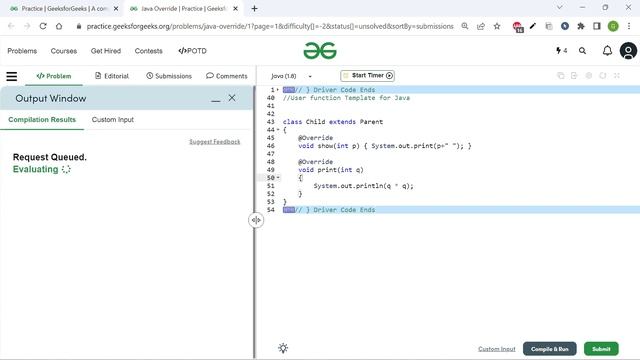
Task: Open the tab search chevron in title bar
Action: tap(560, 7)
